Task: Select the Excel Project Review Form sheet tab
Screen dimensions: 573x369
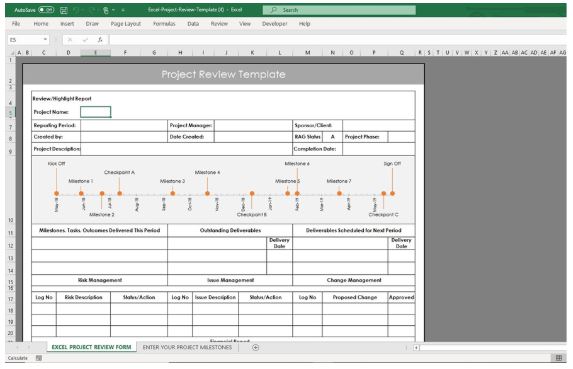Action: (91, 347)
